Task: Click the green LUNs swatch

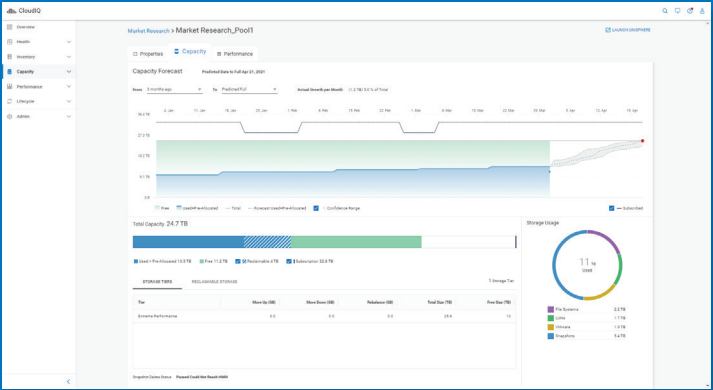Action: 551,318
